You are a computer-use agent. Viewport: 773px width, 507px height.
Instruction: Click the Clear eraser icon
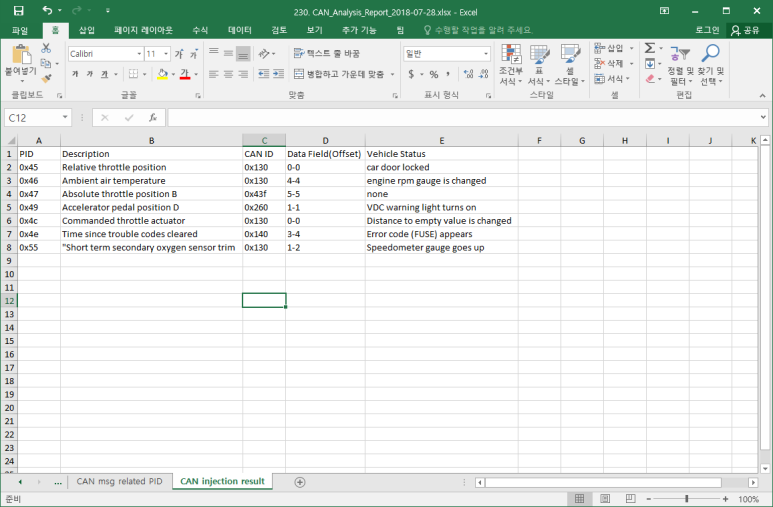tap(650, 78)
